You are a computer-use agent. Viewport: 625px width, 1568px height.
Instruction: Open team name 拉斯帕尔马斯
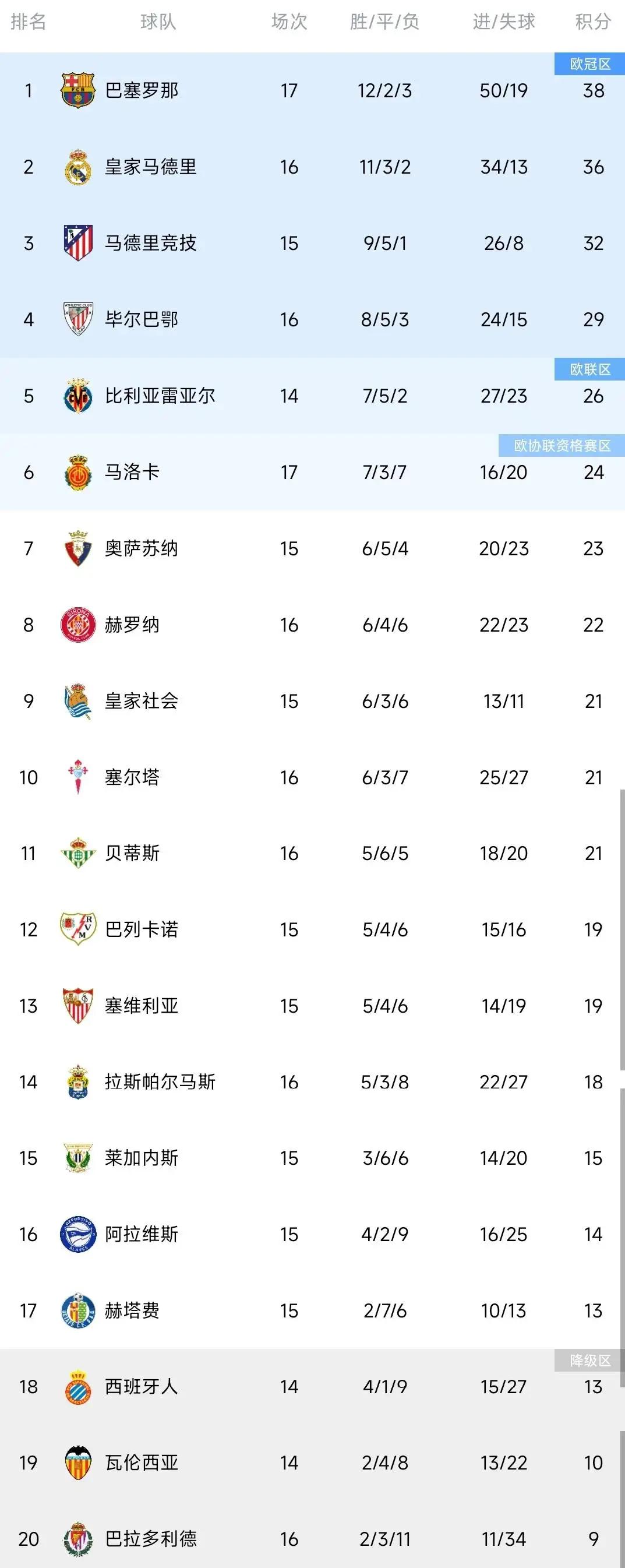tap(160, 1081)
